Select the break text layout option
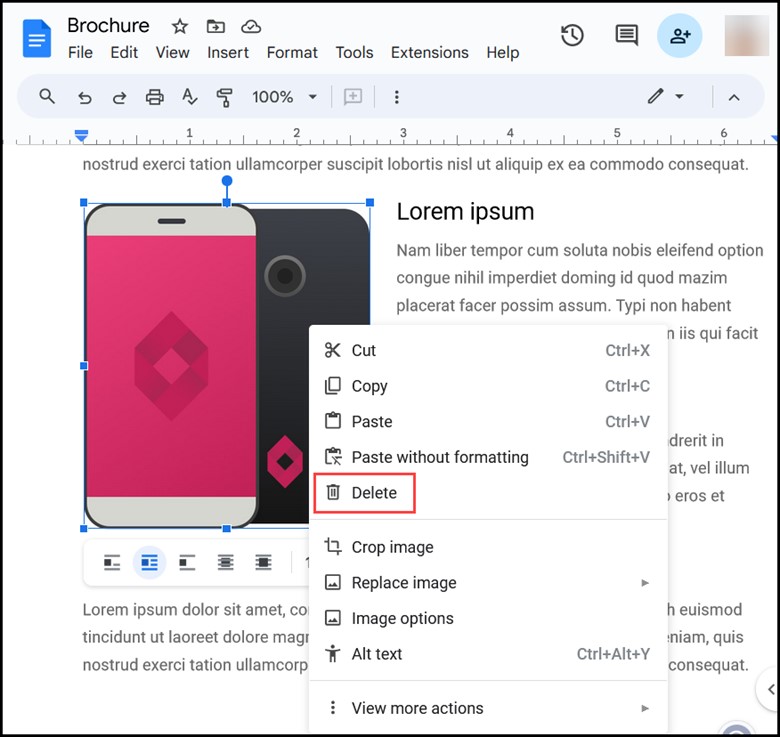The width and height of the screenshot is (780, 737). 187,562
